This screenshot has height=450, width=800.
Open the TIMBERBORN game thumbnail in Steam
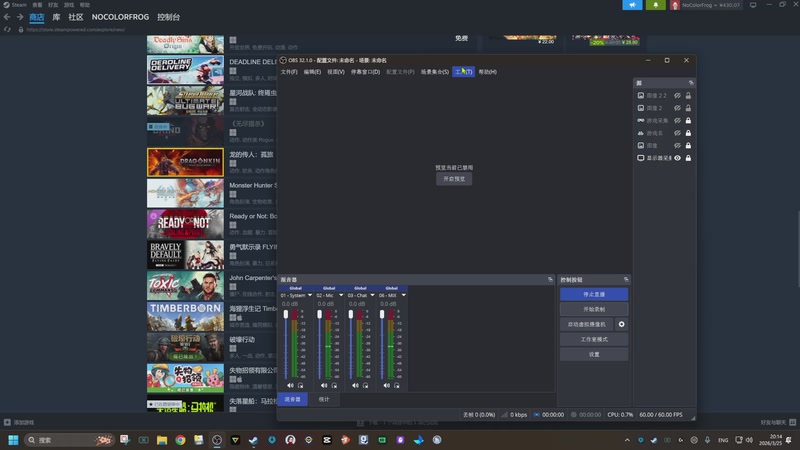tap(185, 317)
